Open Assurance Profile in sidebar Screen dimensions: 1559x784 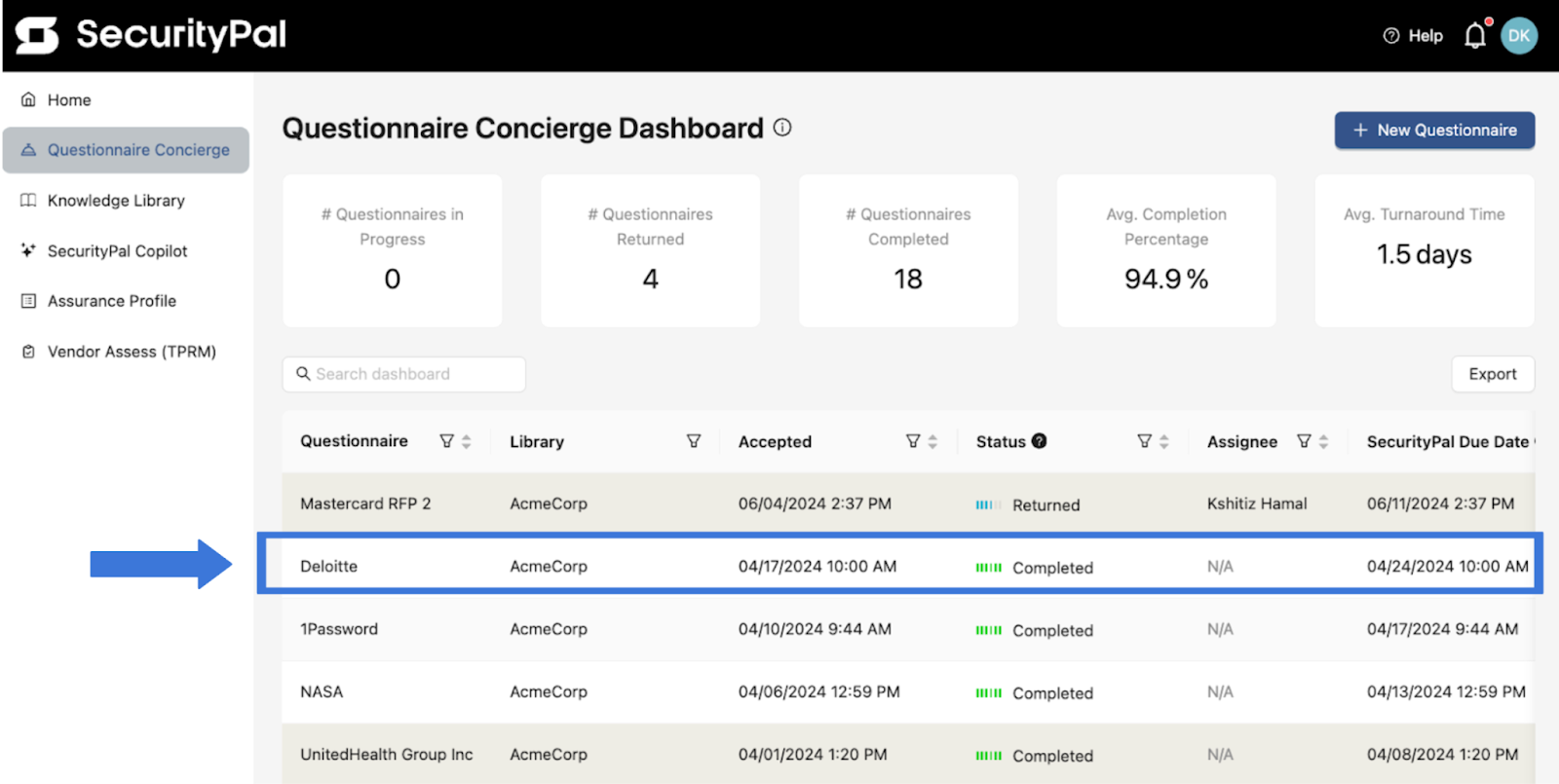[125, 301]
